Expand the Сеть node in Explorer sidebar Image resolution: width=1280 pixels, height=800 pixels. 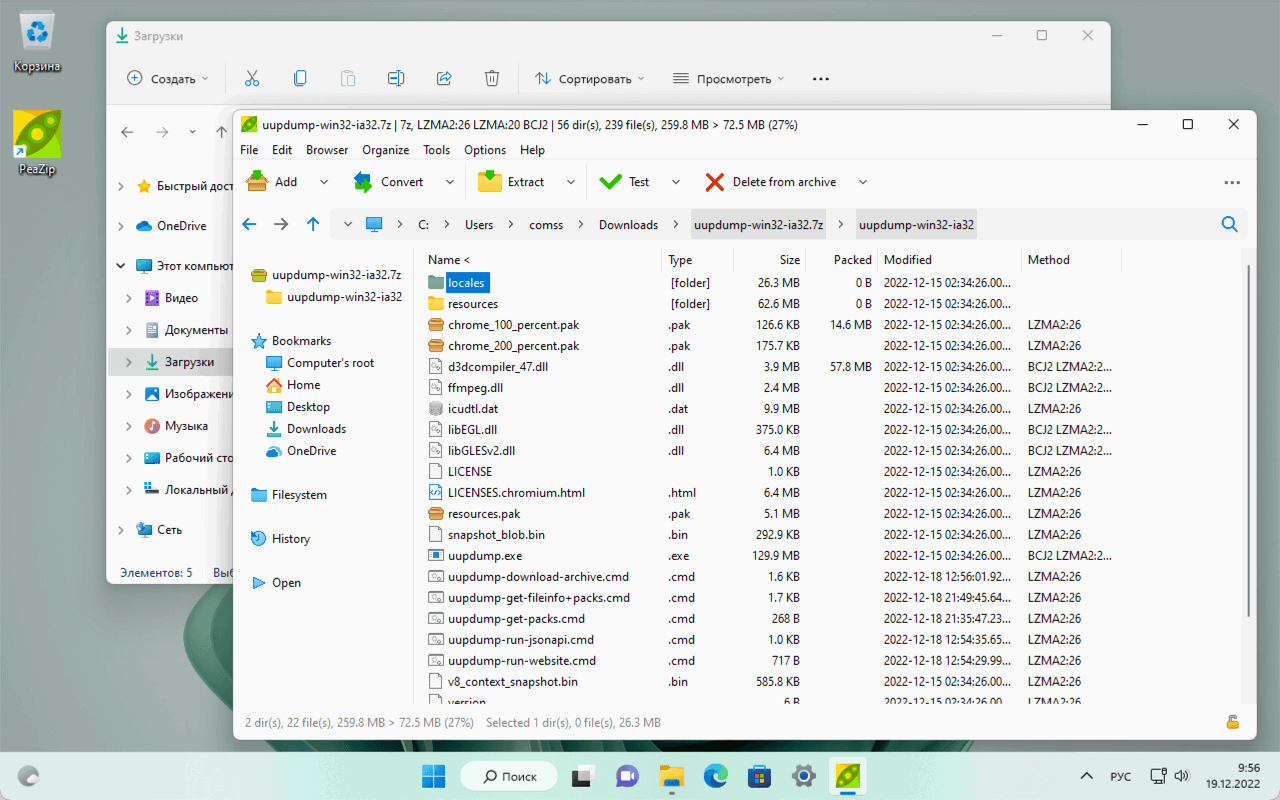pos(121,530)
